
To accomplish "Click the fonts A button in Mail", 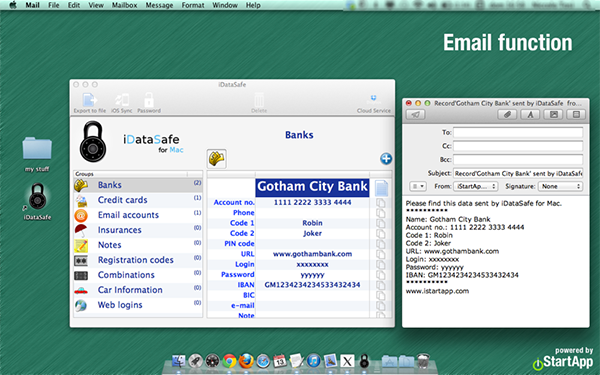I will 530,114.
